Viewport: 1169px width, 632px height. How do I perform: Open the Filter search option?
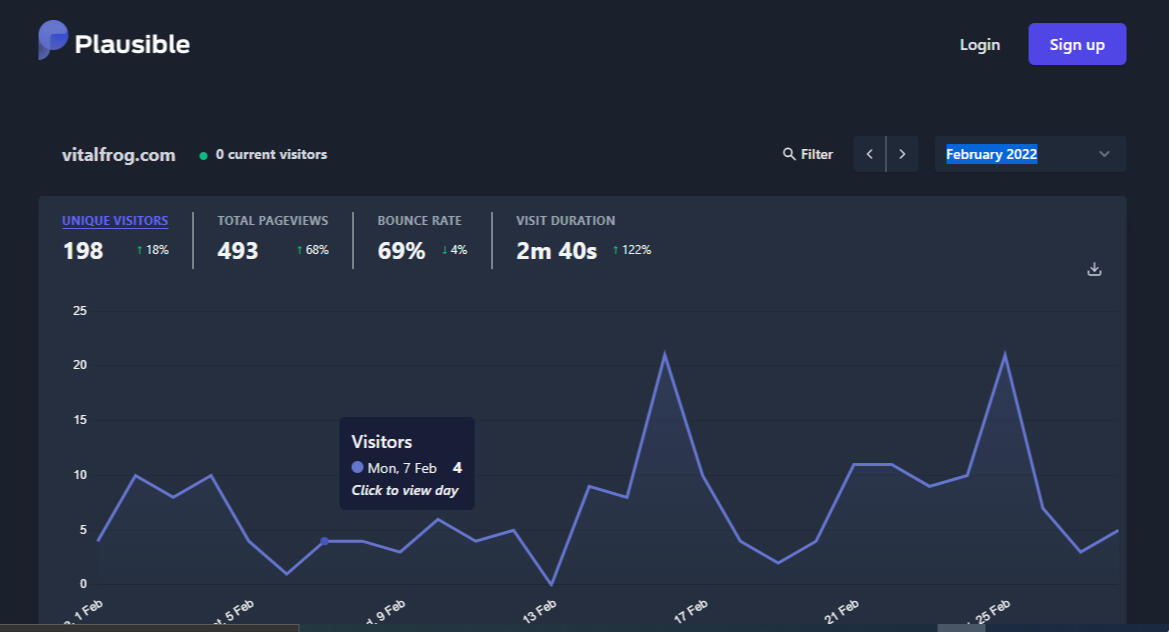coord(807,154)
